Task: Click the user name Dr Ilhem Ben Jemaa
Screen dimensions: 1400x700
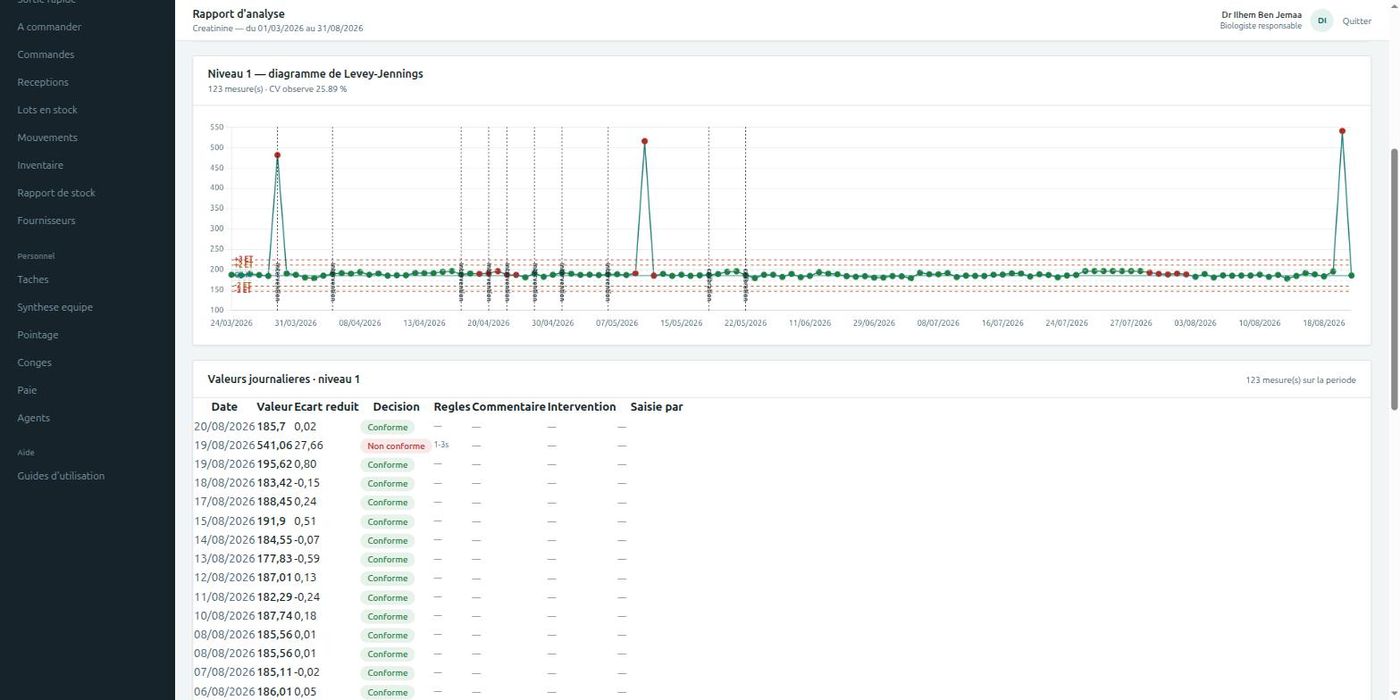Action: (x=1261, y=15)
